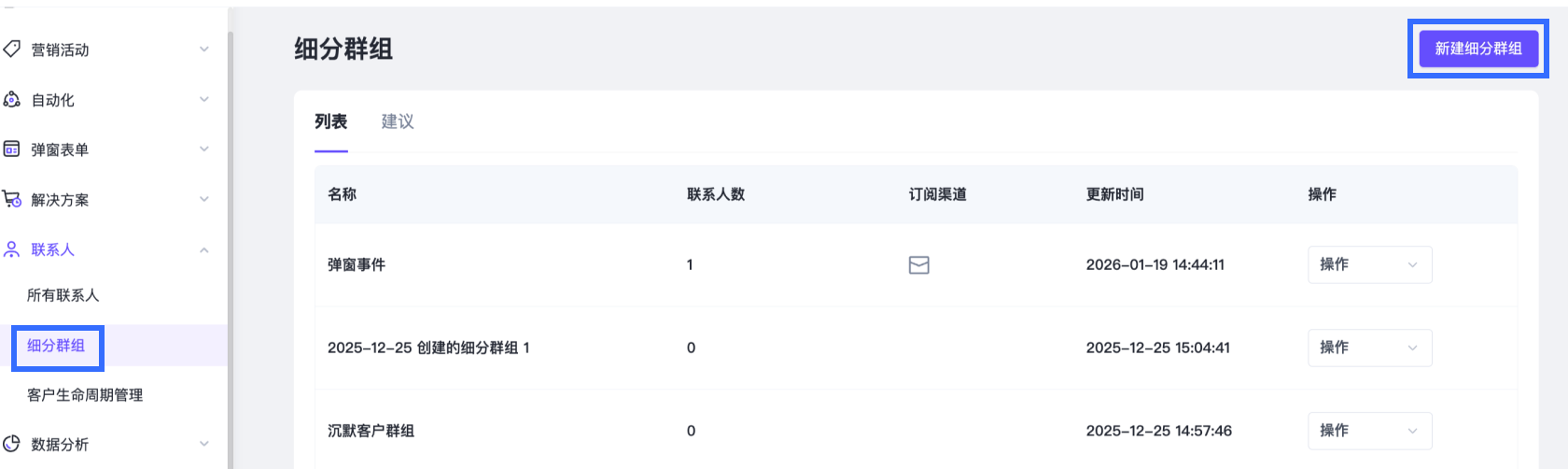The width and height of the screenshot is (1568, 469).
Task: Click the 解决方案 shopping cart icon
Action: point(12,199)
